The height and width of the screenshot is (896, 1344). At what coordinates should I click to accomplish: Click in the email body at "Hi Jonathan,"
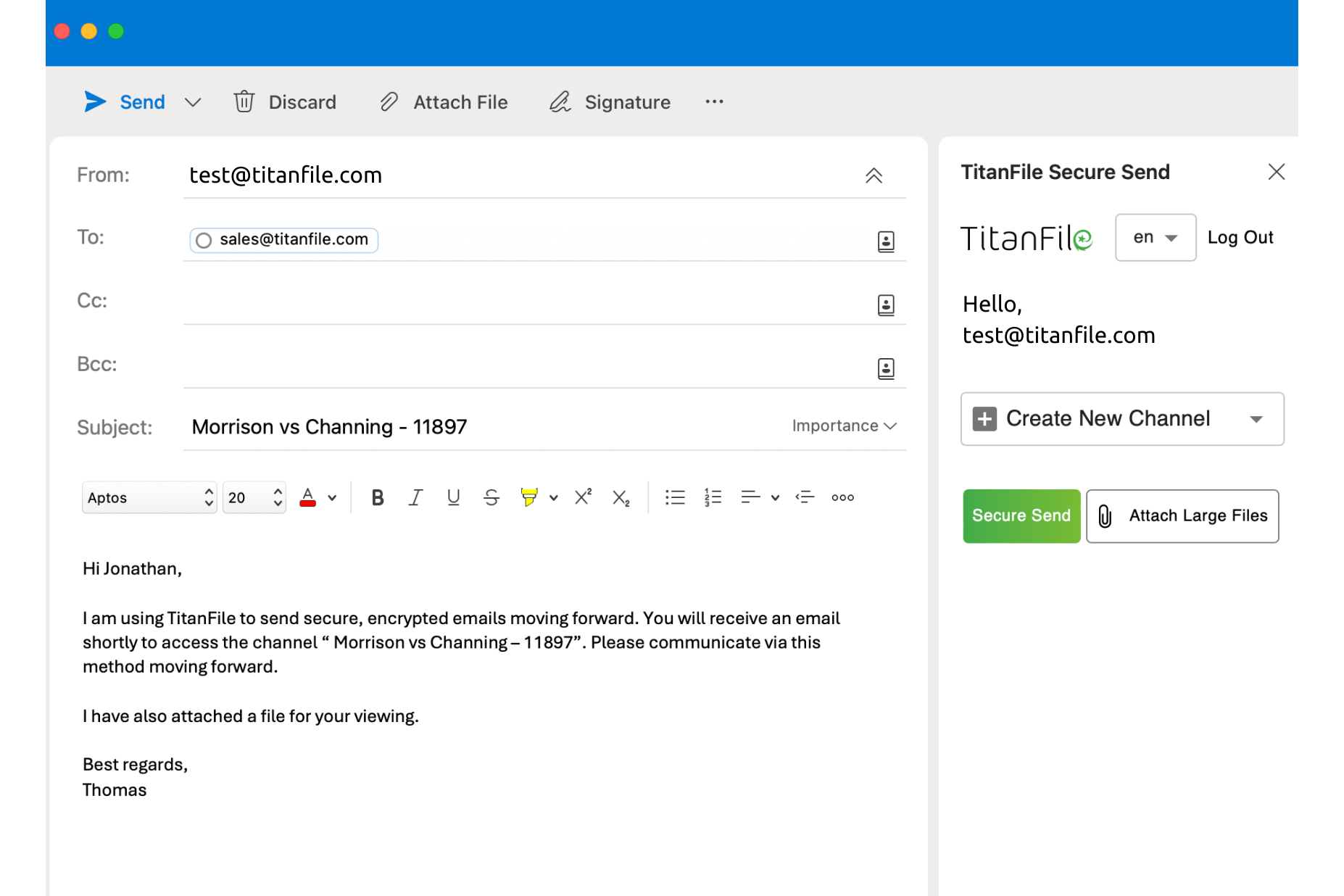pos(132,569)
